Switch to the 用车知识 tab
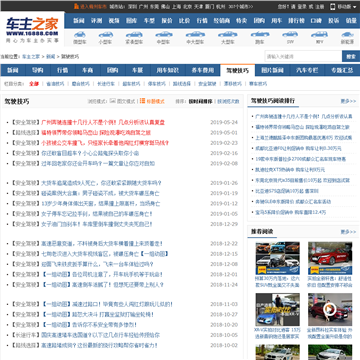This screenshot has height=360, width=360. click(168, 70)
